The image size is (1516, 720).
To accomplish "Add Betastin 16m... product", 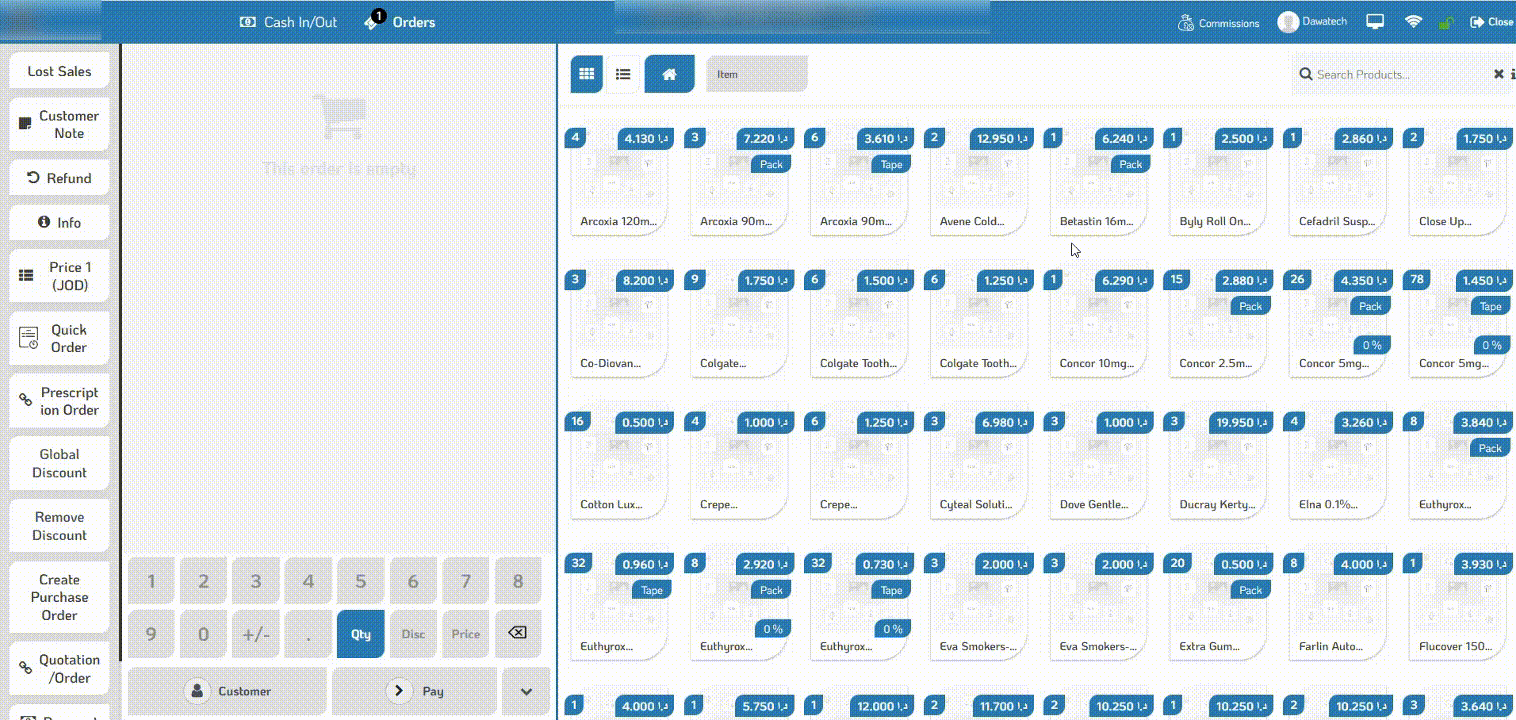I will pyautogui.click(x=1098, y=180).
